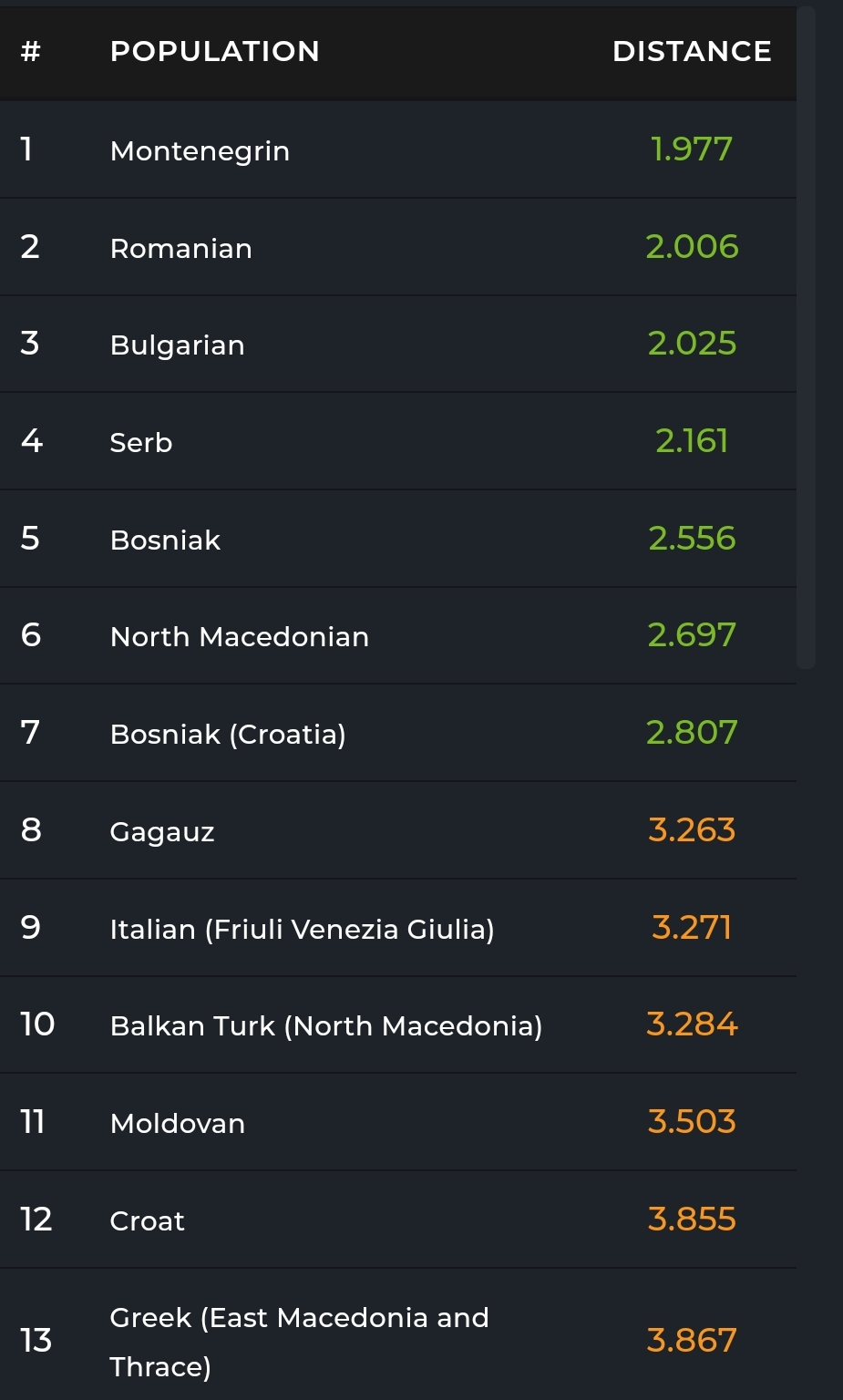Screen dimensions: 843x1400
Task: Click the # rank column header
Action: click(31, 51)
